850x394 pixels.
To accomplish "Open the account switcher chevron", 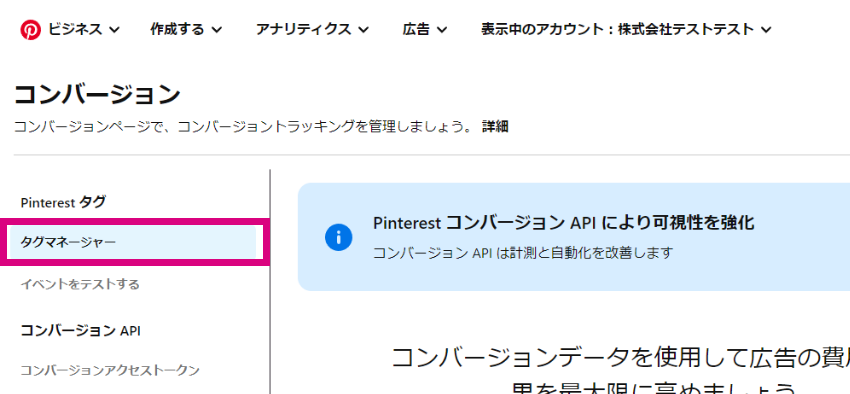I will 766,30.
